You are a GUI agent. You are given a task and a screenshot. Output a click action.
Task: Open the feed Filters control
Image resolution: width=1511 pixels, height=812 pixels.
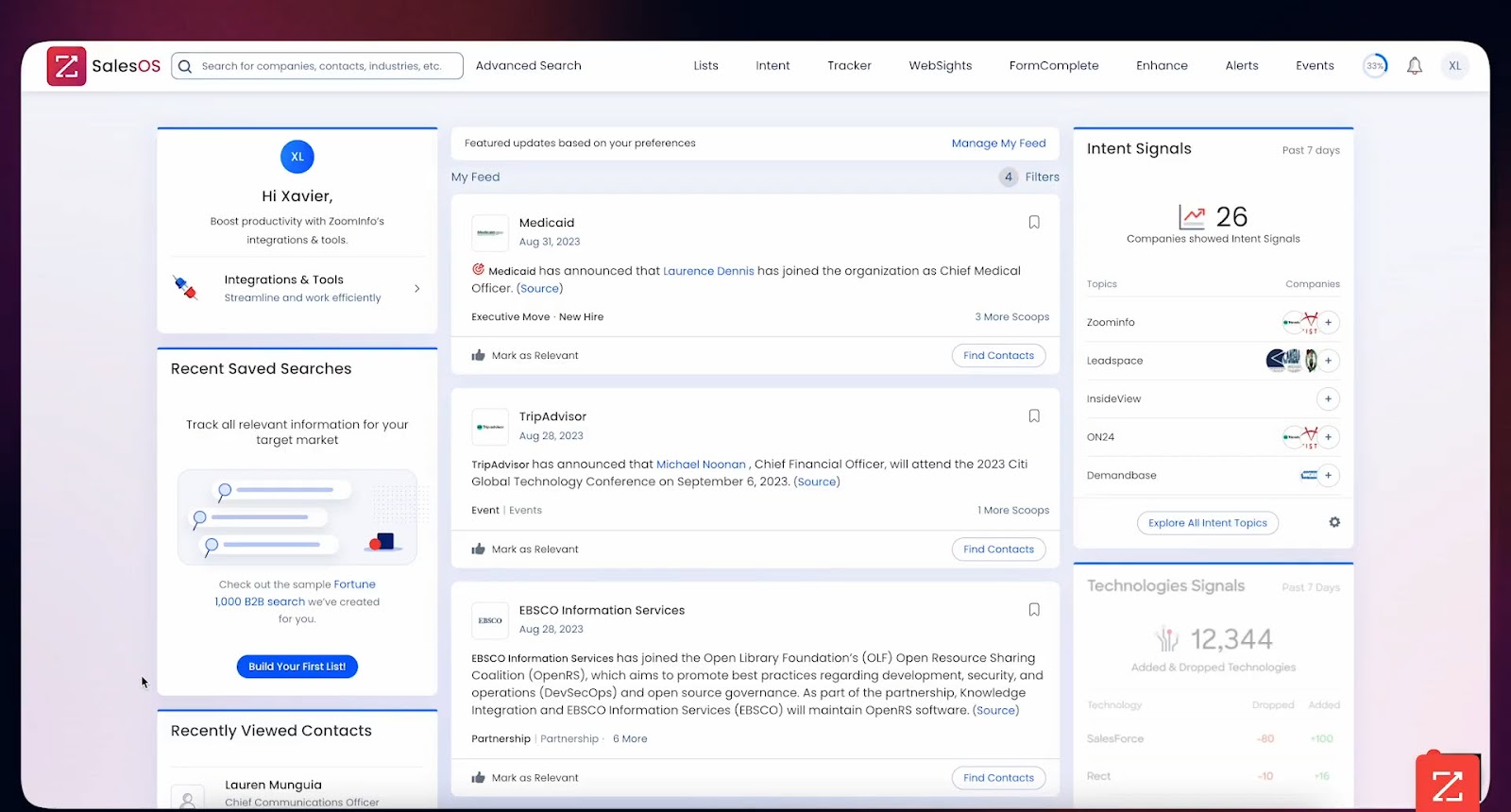click(x=1029, y=177)
